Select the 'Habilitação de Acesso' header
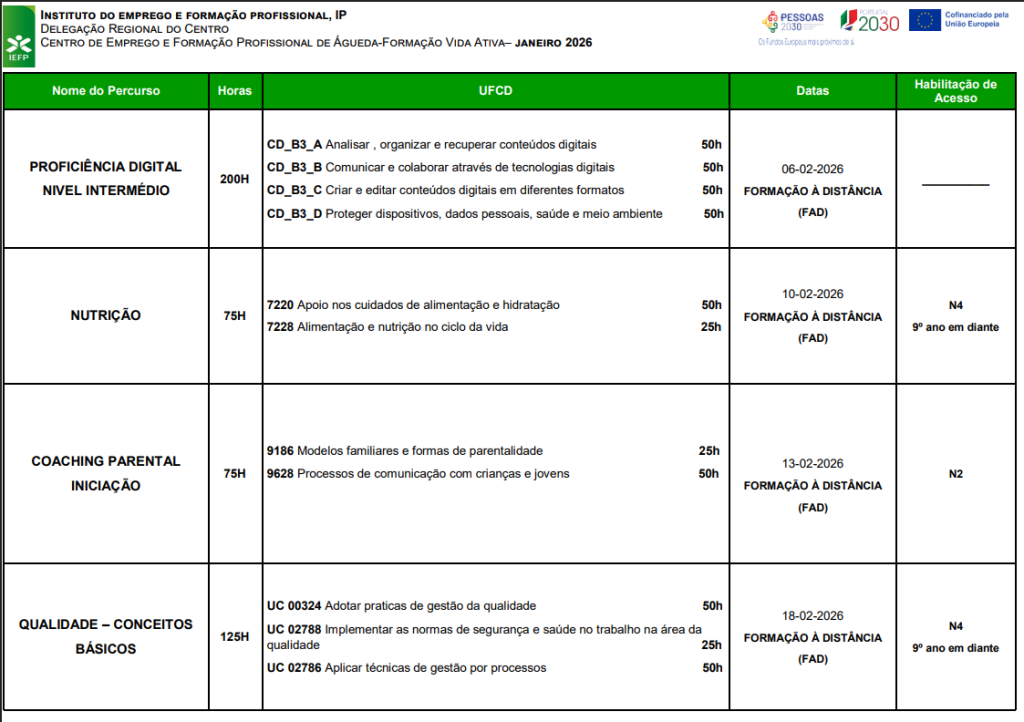 955,91
